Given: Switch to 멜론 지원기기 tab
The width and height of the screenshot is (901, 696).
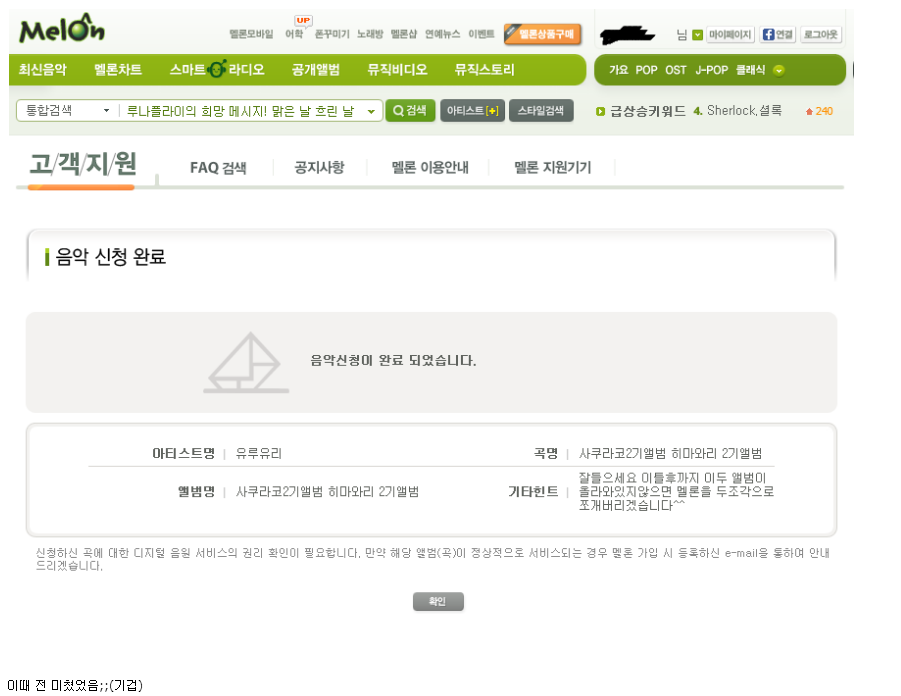Looking at the screenshot, I should point(552,167).
